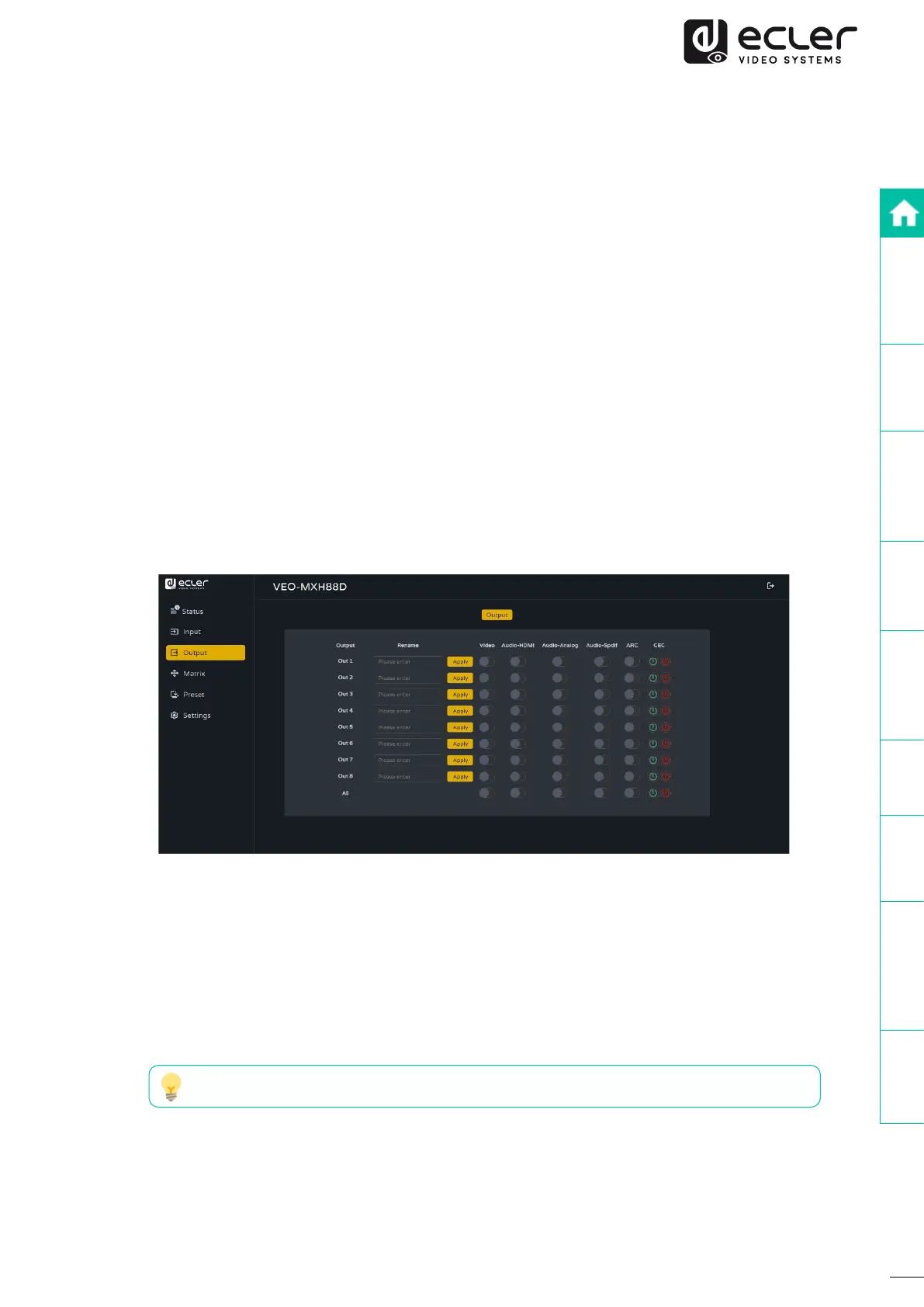This screenshot has width=924, height=1307.
Task: Click the red CEC power-off icon for Out 5
Action: [x=666, y=727]
